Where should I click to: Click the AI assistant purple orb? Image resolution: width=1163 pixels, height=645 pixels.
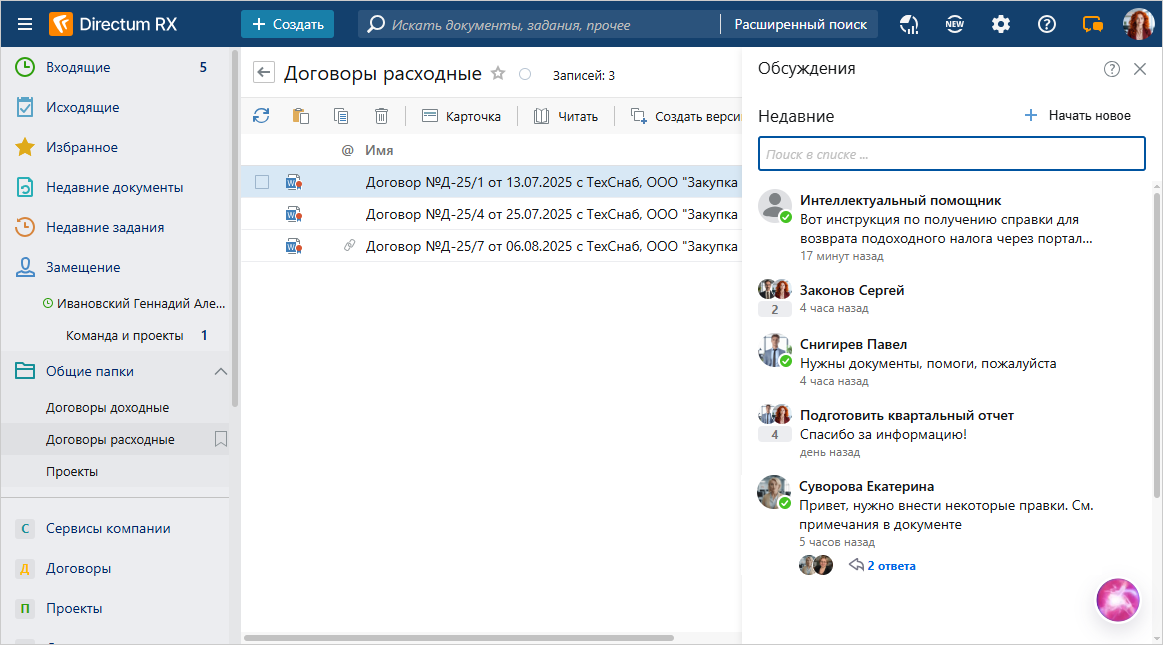pyautogui.click(x=1118, y=600)
